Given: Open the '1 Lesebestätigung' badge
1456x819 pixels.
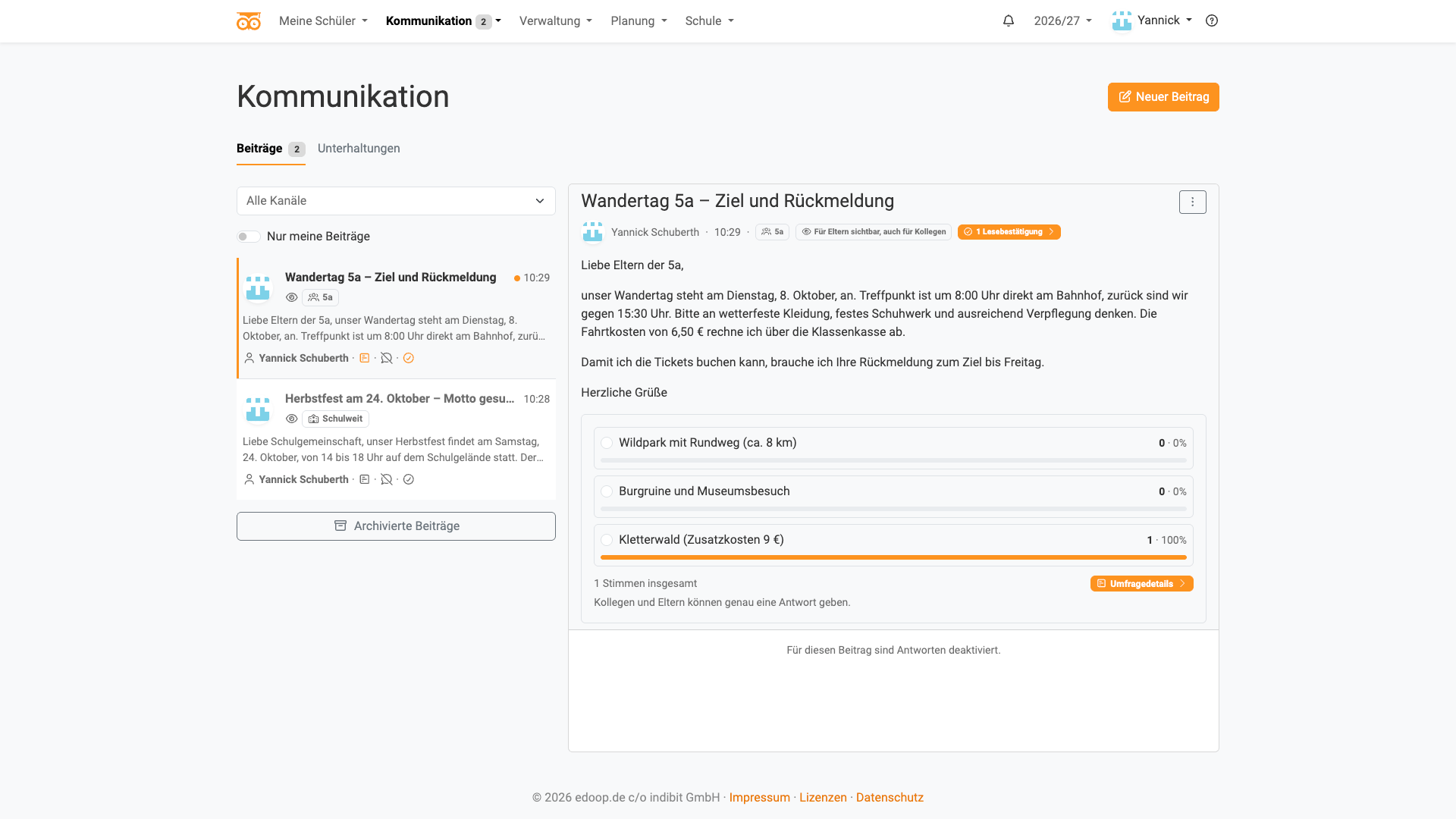Looking at the screenshot, I should (1009, 232).
